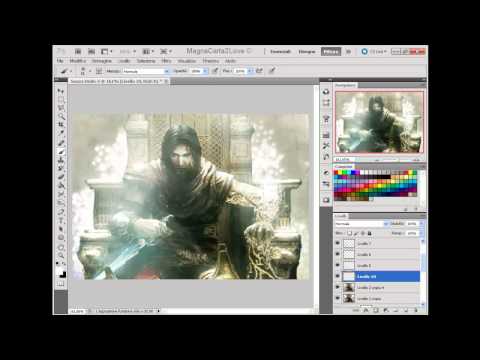Image resolution: width=480 pixels, height=360 pixels.
Task: Toggle lock all padlock icon
Action: 369,233
